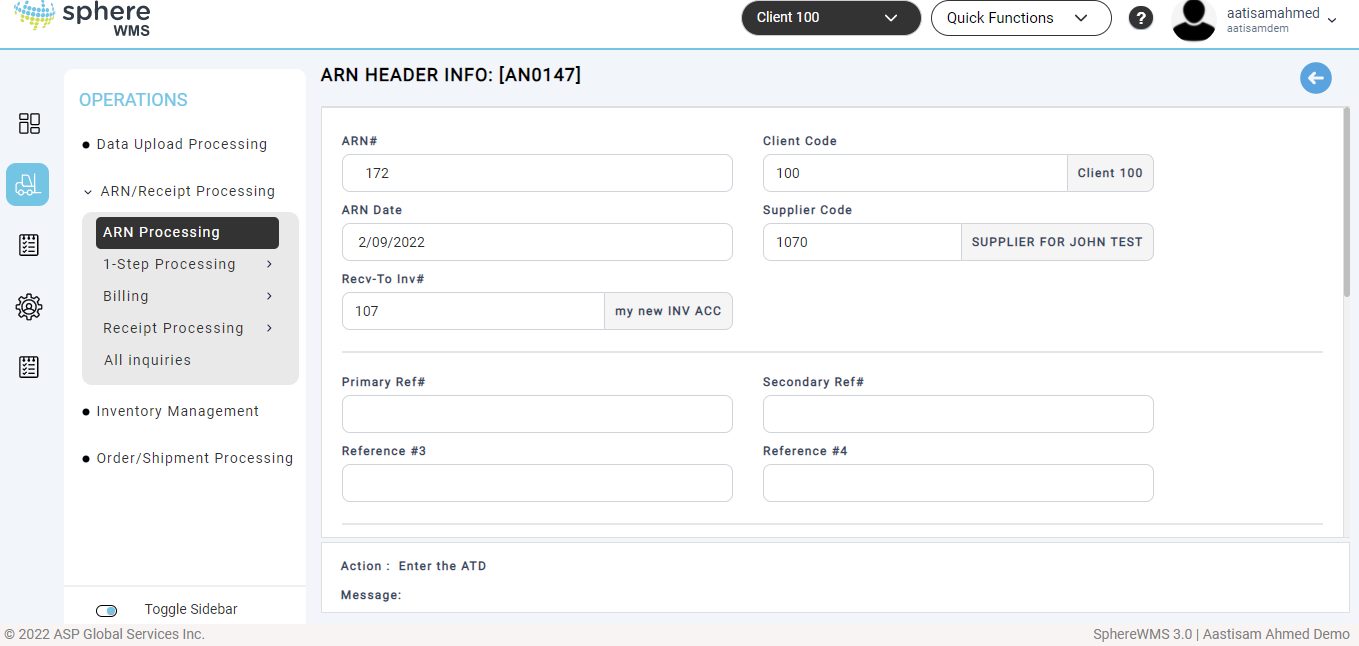Open the All inquiries menu item
This screenshot has height=646, width=1359.
click(147, 360)
